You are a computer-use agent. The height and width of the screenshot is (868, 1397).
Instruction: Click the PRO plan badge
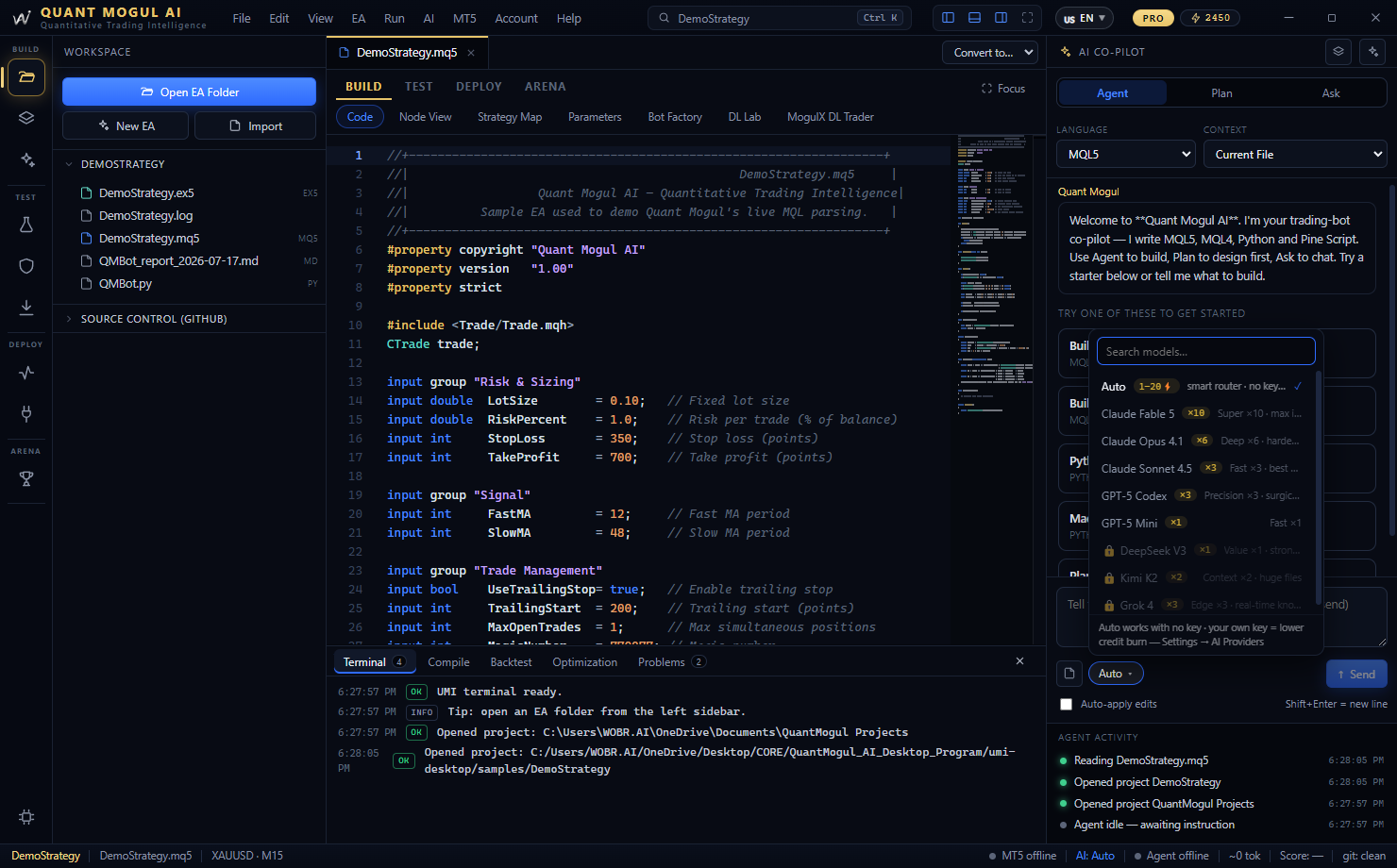[1153, 18]
